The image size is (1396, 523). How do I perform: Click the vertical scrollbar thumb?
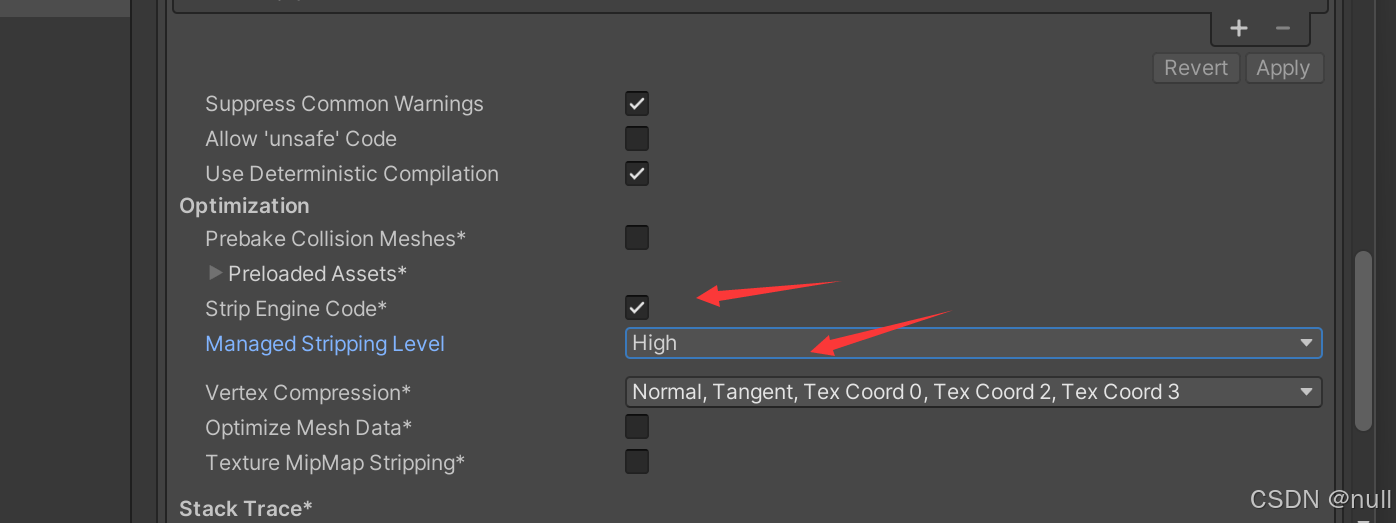pos(1363,340)
